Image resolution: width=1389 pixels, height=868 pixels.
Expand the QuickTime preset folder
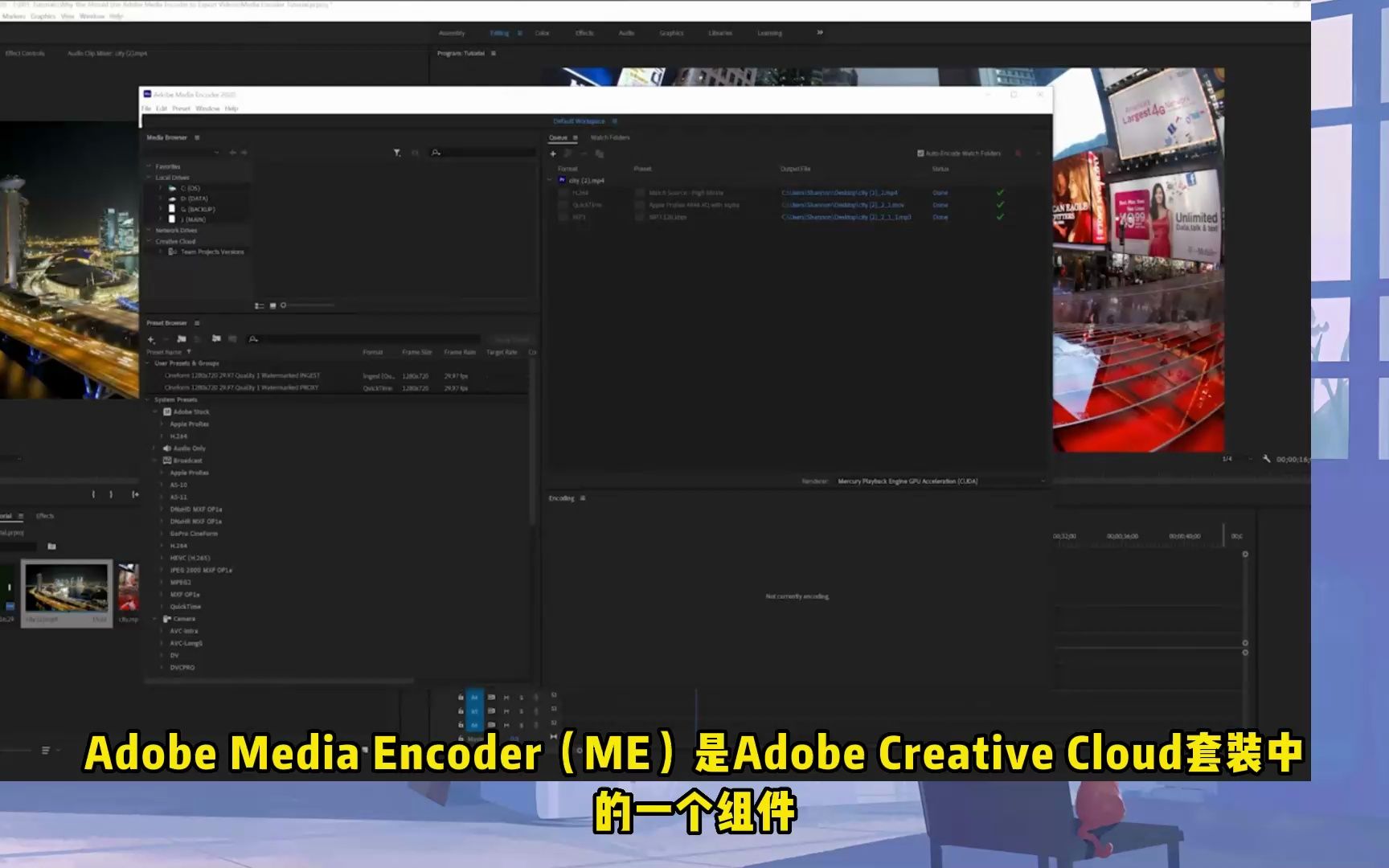tap(162, 607)
